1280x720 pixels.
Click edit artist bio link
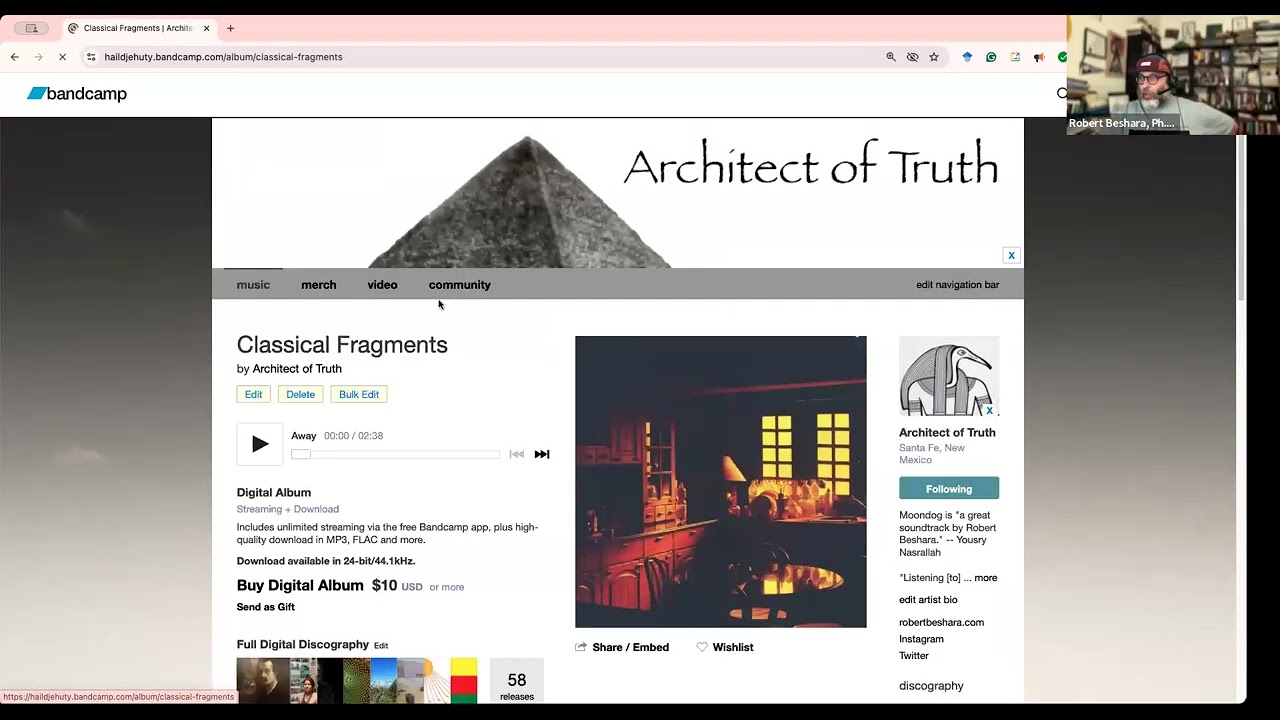tap(928, 600)
